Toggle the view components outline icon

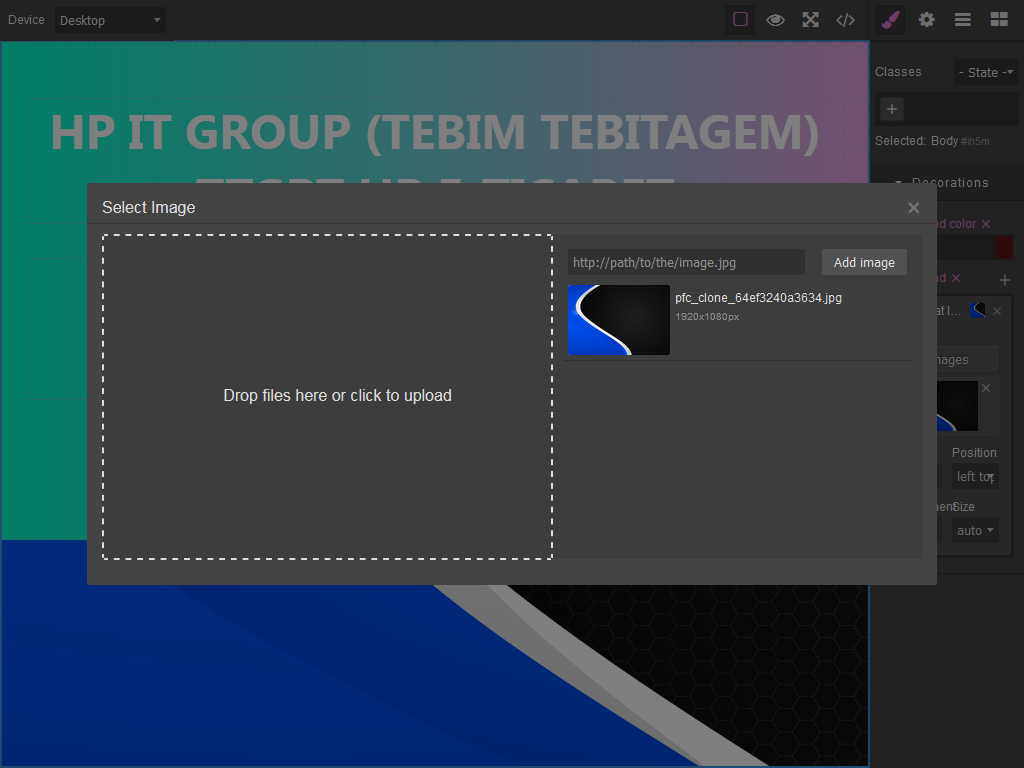pos(740,20)
